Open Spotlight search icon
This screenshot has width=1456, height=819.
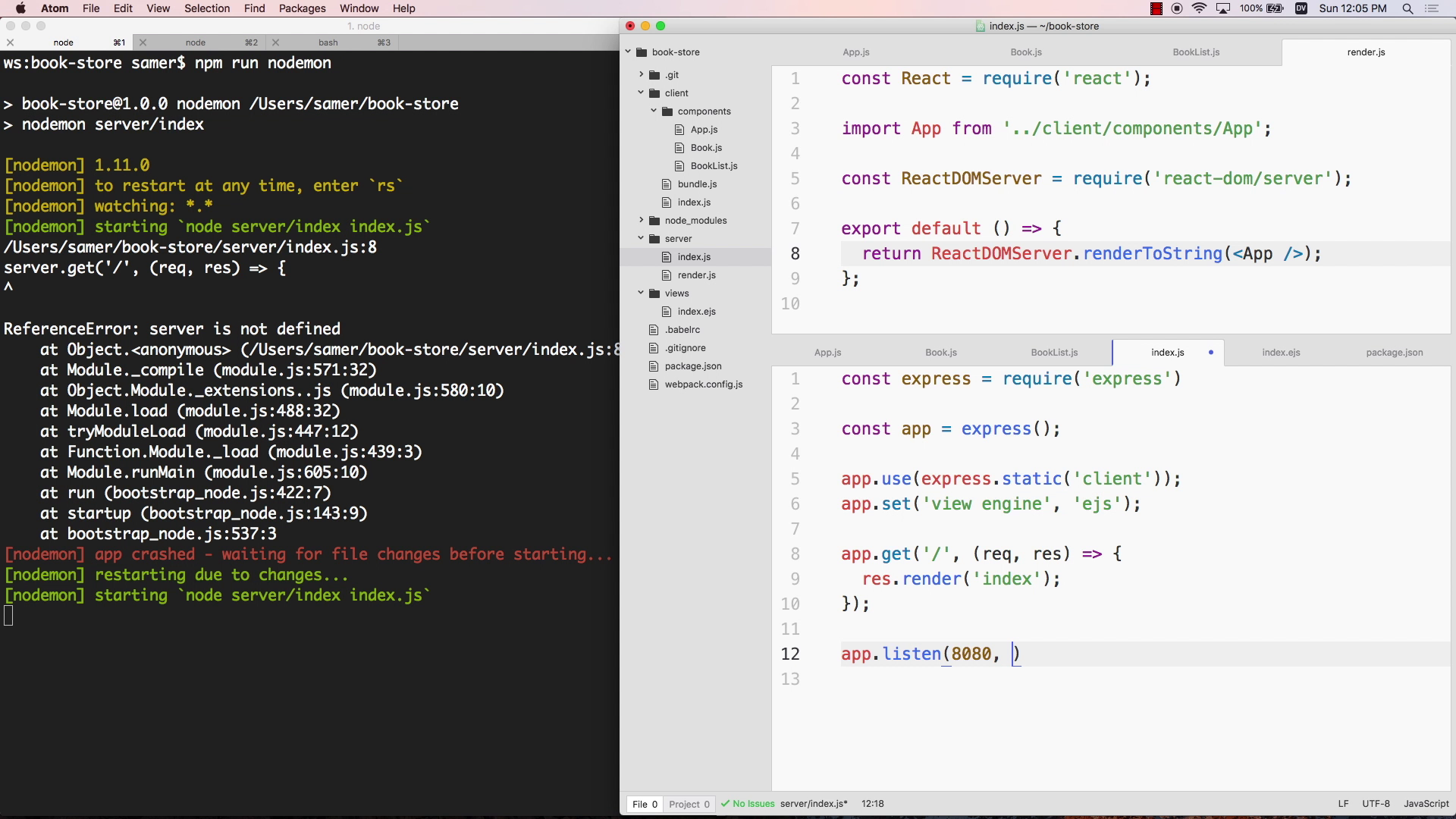pyautogui.click(x=1407, y=8)
